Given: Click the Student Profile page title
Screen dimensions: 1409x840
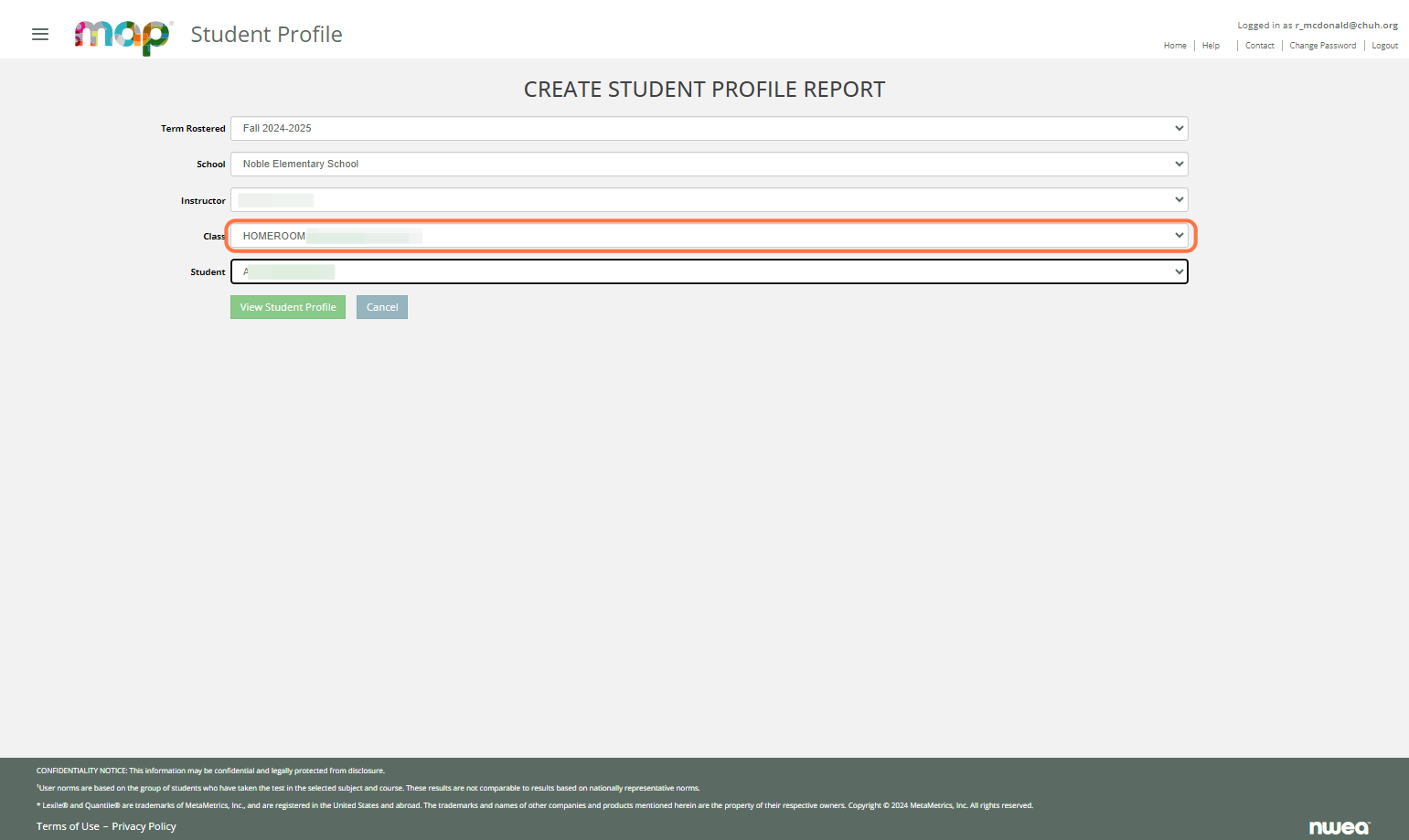Looking at the screenshot, I should point(266,35).
